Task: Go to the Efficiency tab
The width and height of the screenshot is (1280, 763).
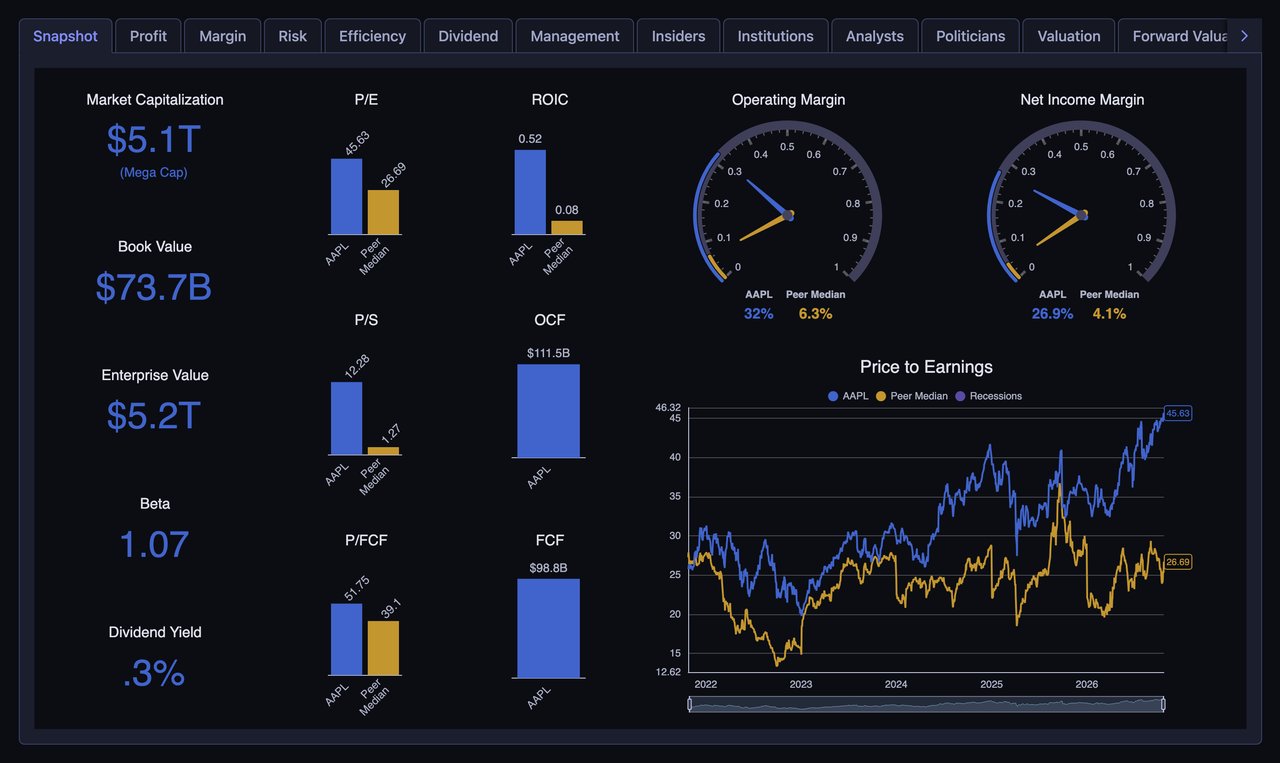Action: 372,36
